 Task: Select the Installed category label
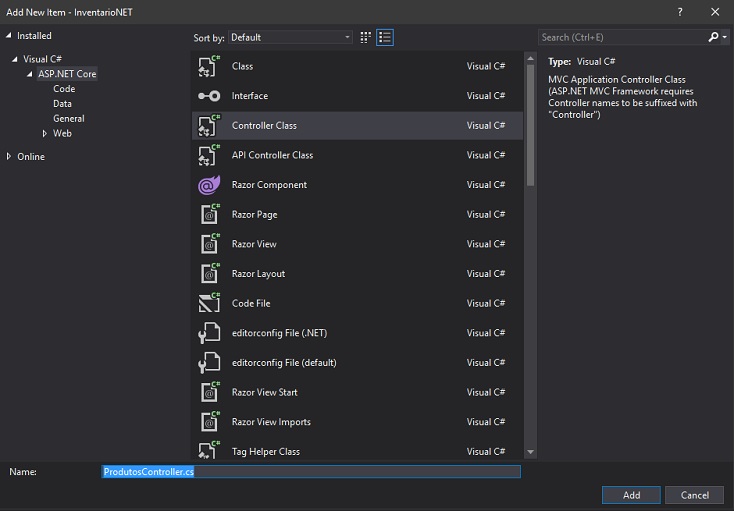(x=34, y=36)
